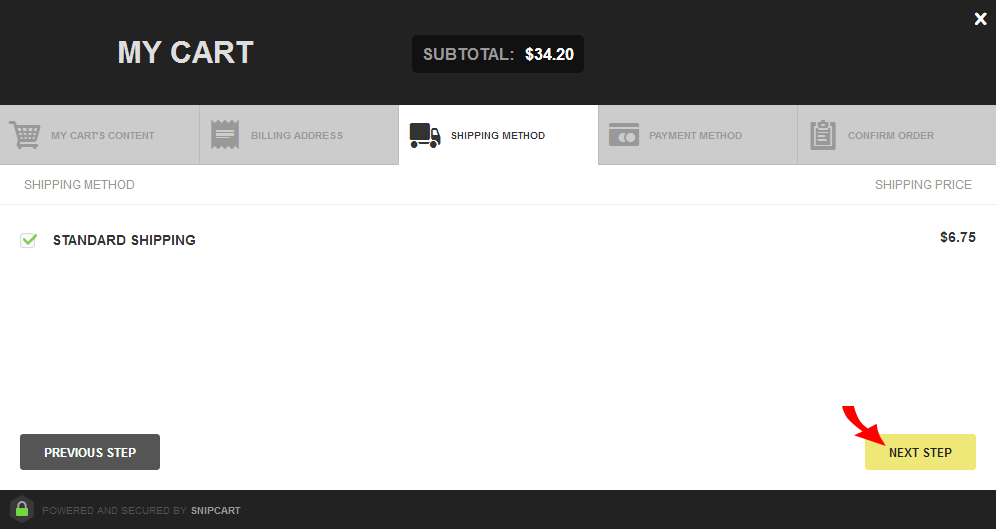
Task: Click the Subtotal $34.20 box
Action: tap(498, 54)
